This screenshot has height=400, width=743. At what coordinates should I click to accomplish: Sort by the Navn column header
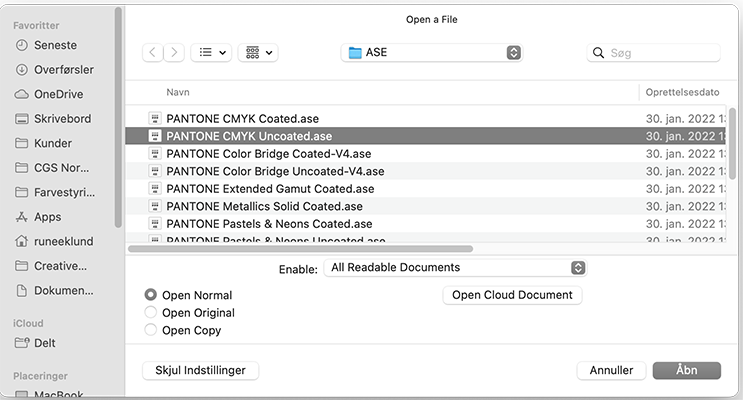[178, 92]
